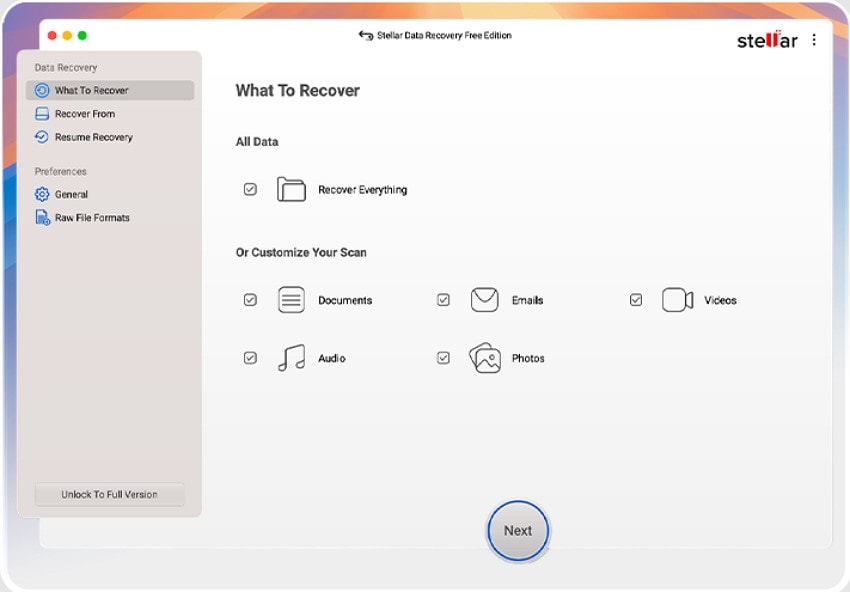Open the three-dot more options menu
The image size is (850, 592).
point(814,40)
